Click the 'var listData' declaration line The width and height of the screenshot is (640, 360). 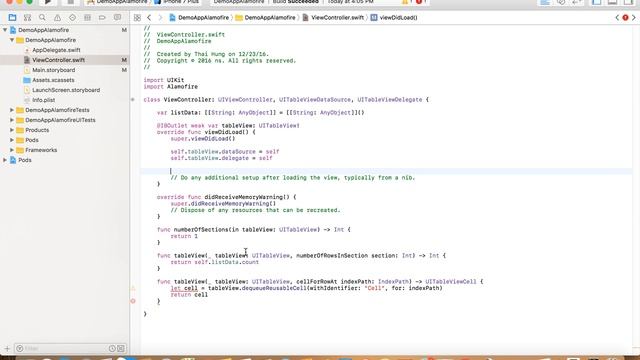(260, 113)
